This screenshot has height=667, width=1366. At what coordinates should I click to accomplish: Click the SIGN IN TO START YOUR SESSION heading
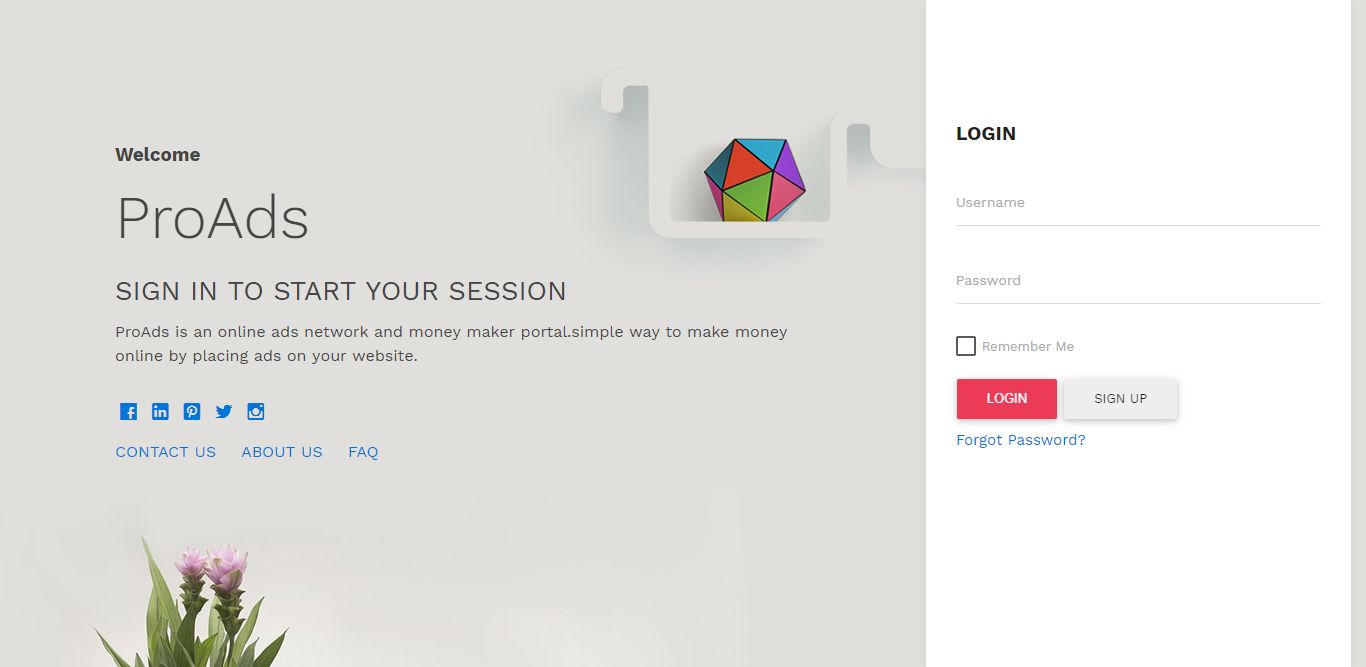(340, 292)
